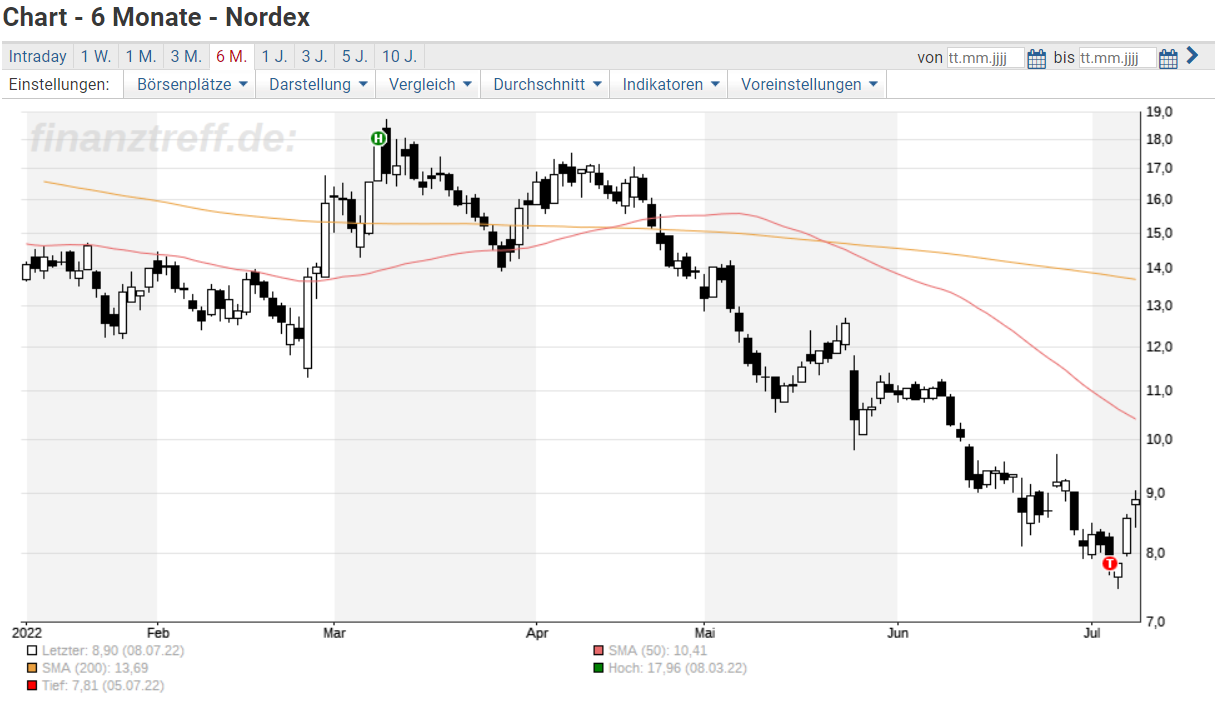Viewport: 1220px width, 703px height.
Task: Open the Voreinstellungen dropdown
Action: 808,85
